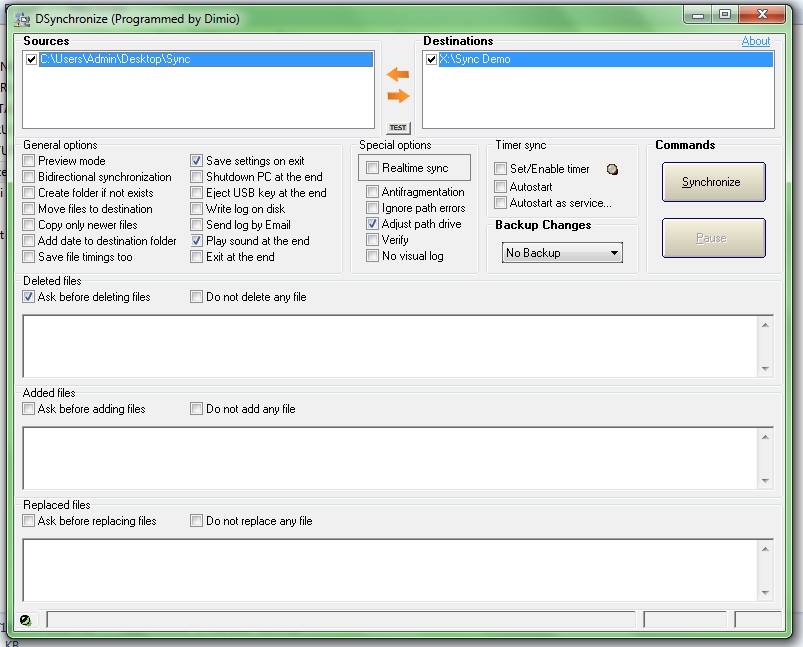Check Do not delete any file

(x=196, y=297)
